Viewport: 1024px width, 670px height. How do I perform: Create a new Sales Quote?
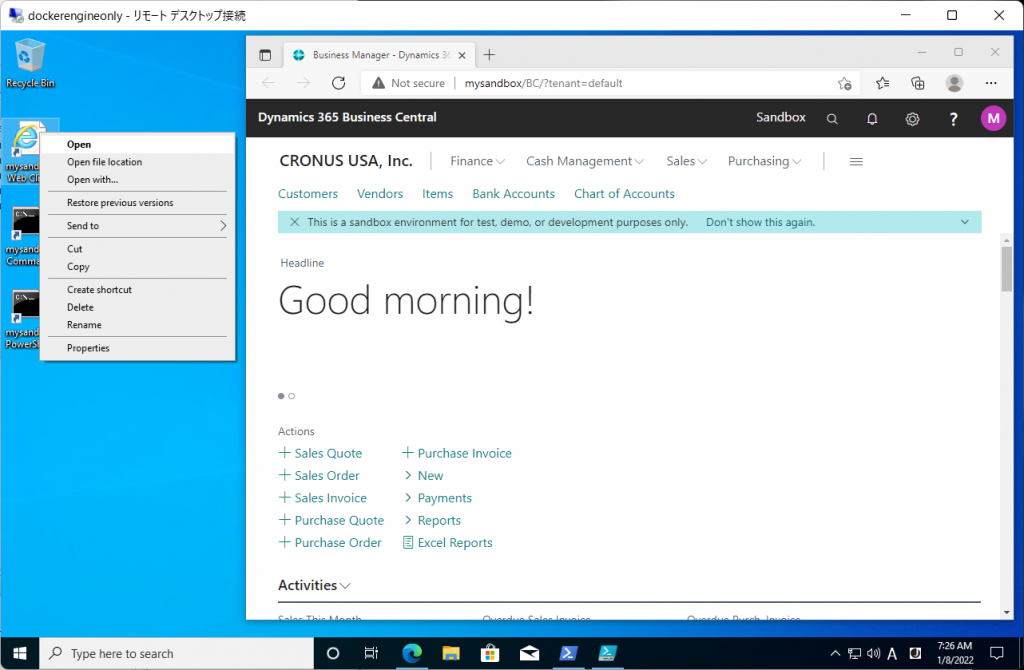click(320, 453)
